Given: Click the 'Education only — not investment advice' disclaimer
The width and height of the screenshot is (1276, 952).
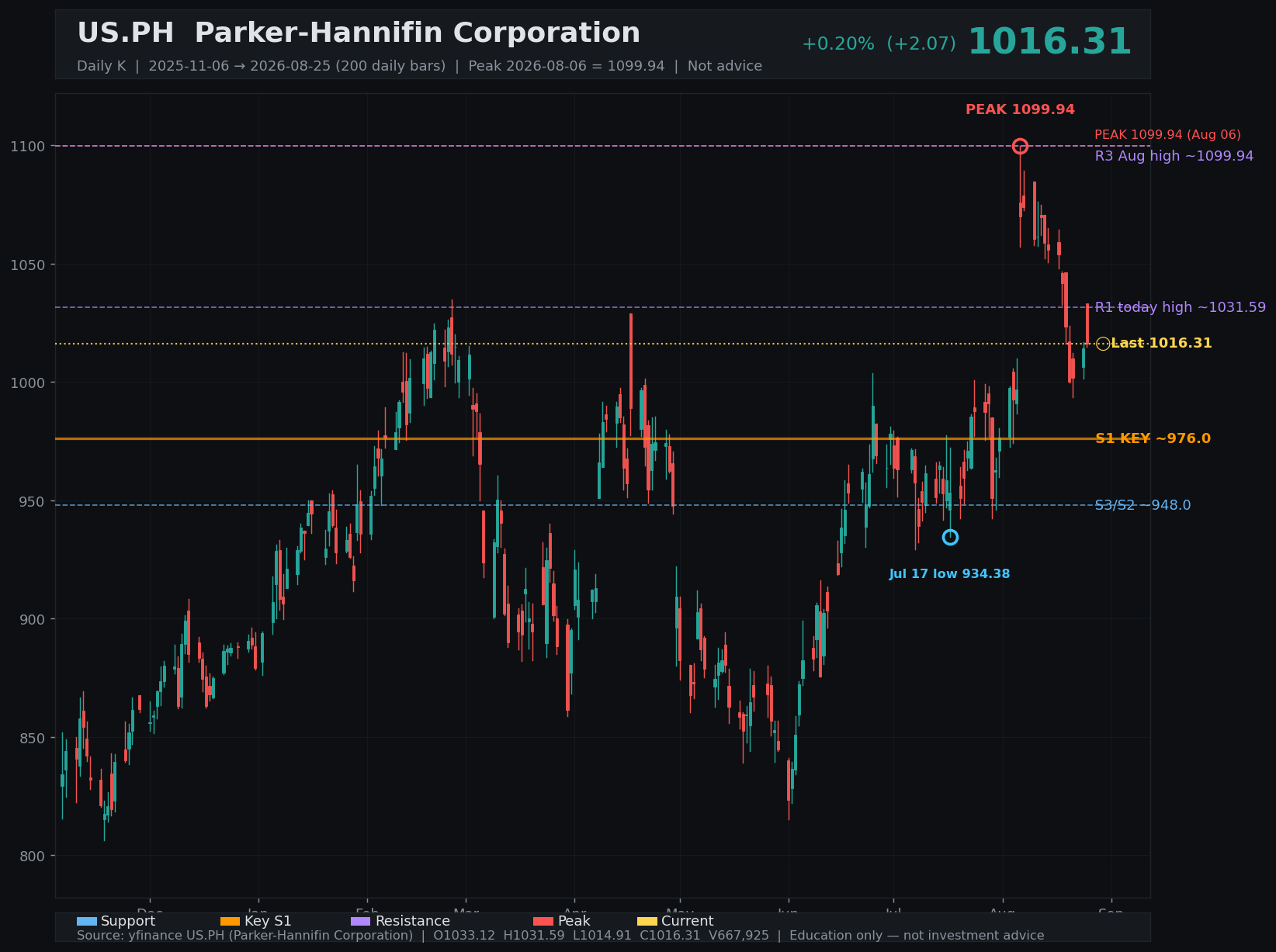Looking at the screenshot, I should tap(917, 936).
